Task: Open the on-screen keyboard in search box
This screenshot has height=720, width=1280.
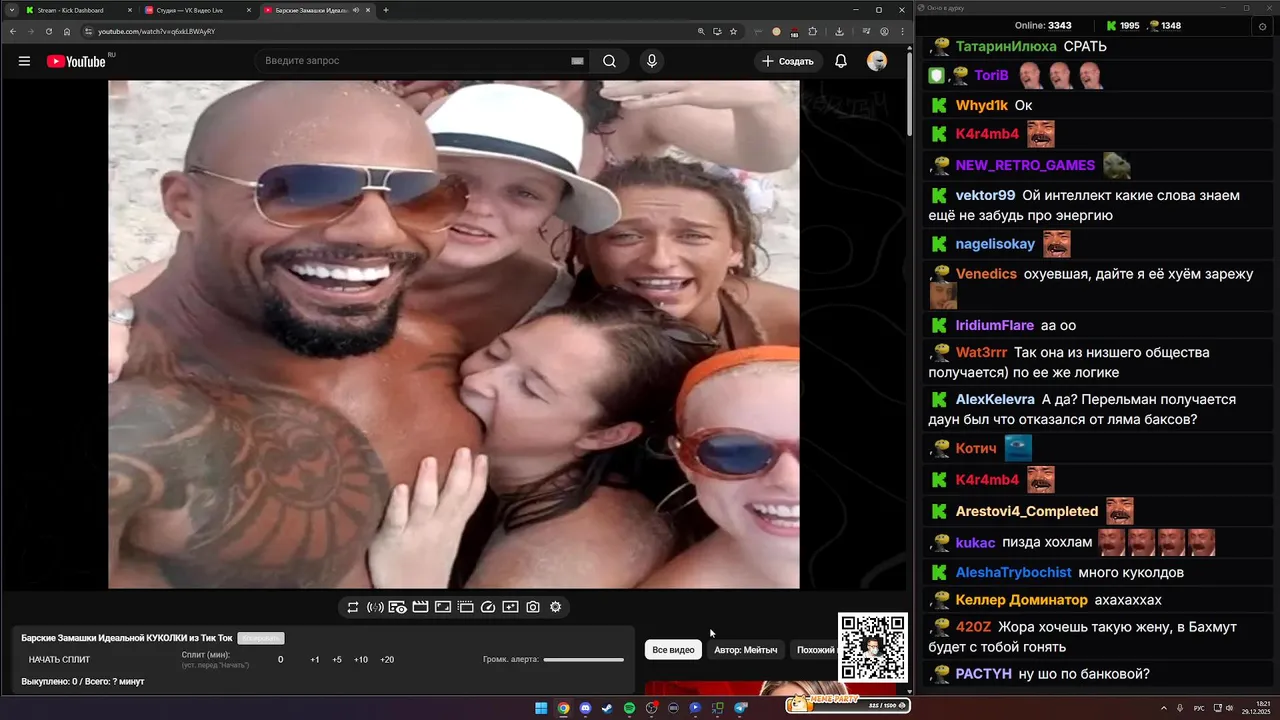Action: 577,61
